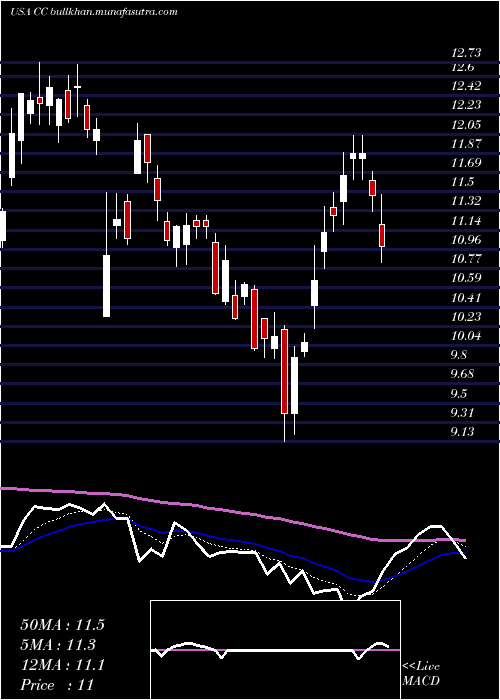500x700 pixels.
Task: Click the 11.32 price axis label
Action: click(466, 201)
